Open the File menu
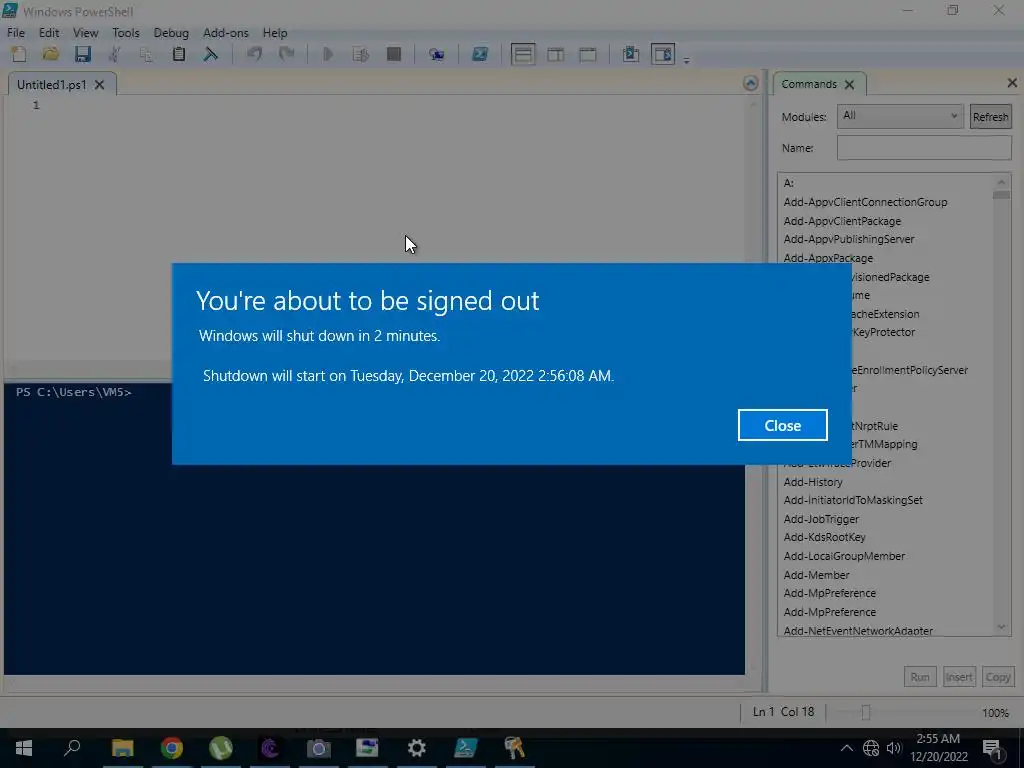Viewport: 1024px width, 768px height. (16, 33)
